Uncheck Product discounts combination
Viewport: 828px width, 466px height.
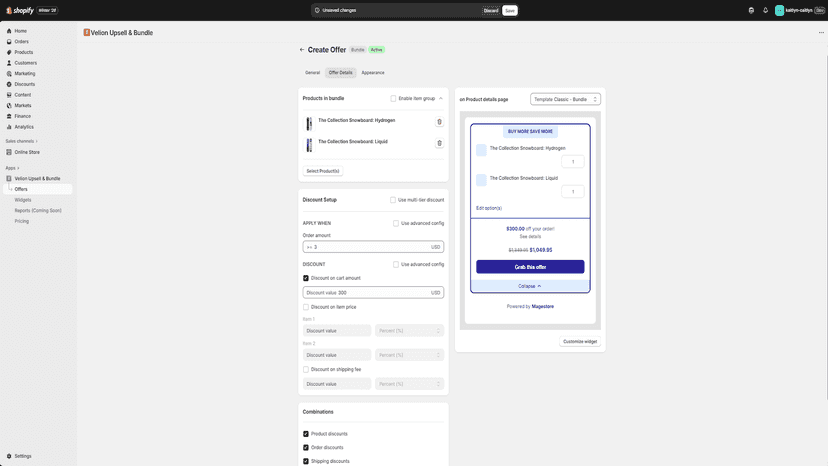point(306,434)
